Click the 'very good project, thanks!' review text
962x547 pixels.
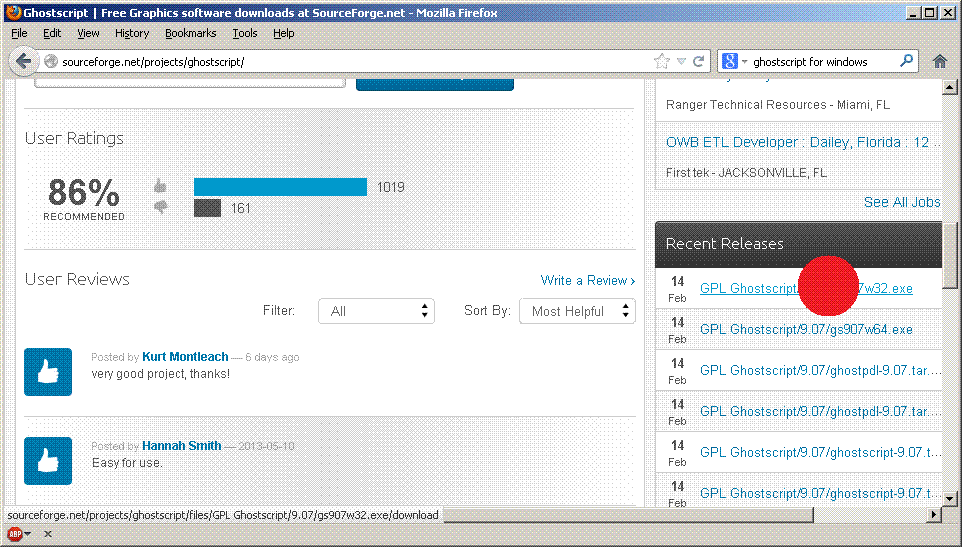click(x=161, y=373)
